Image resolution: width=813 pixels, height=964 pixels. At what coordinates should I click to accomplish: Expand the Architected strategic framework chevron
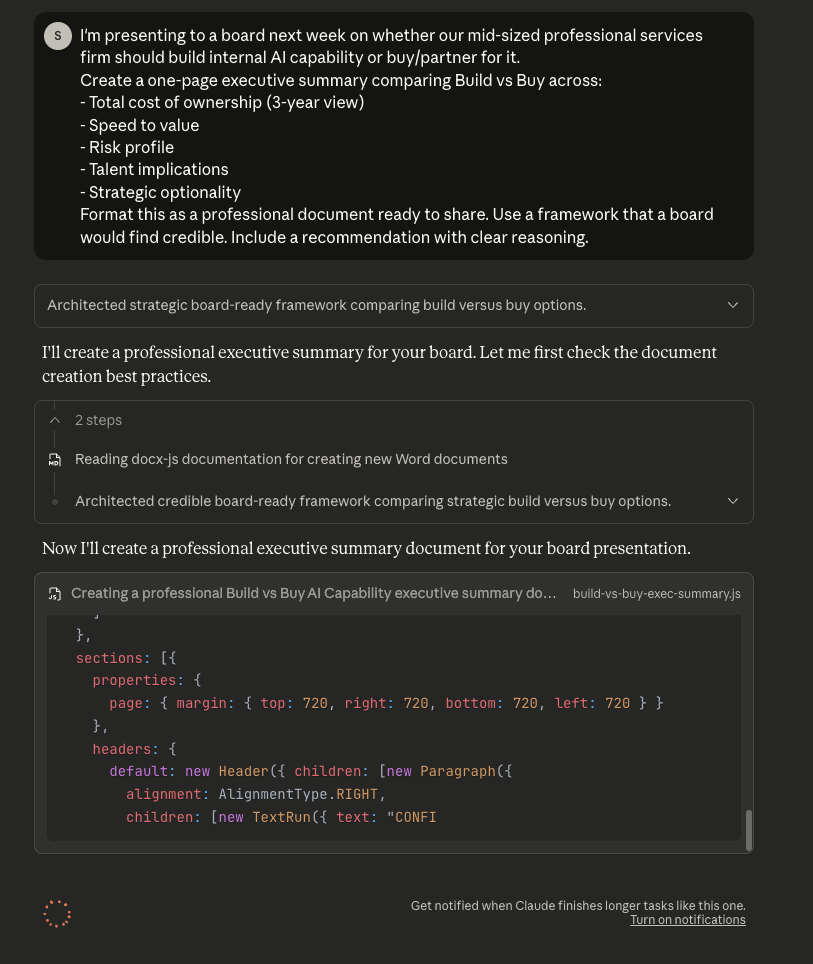click(x=733, y=306)
